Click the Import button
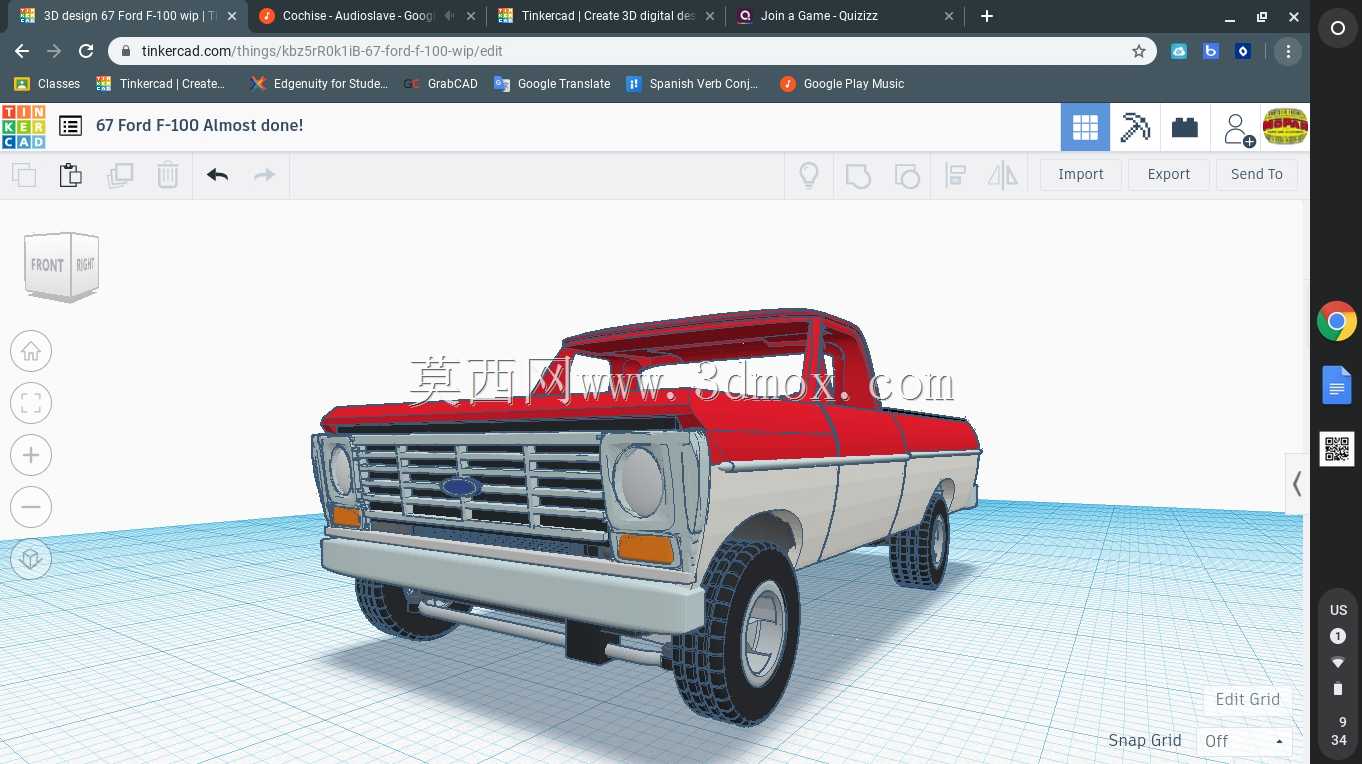 click(1081, 174)
